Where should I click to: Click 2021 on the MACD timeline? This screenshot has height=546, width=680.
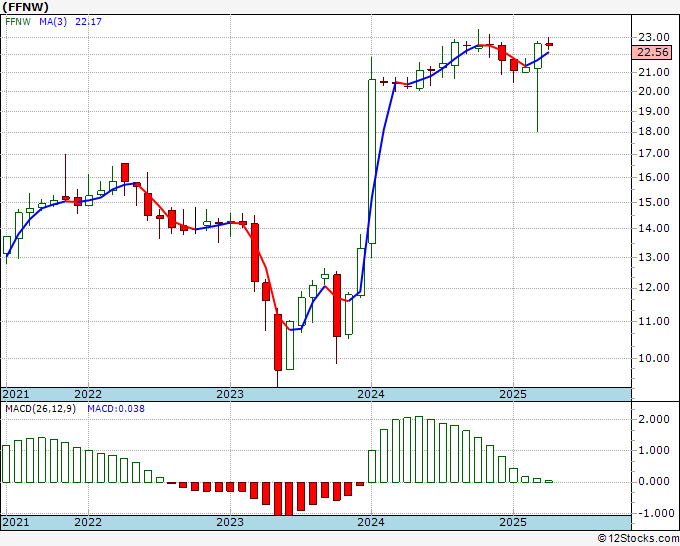[16, 522]
